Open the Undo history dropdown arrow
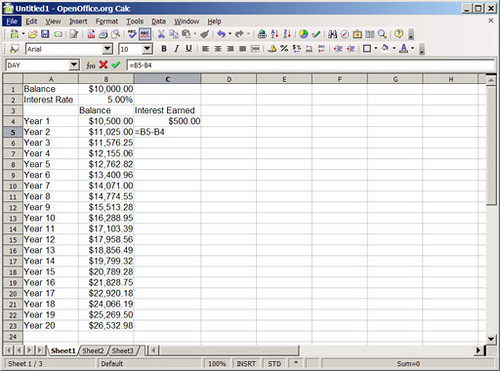 (230, 34)
